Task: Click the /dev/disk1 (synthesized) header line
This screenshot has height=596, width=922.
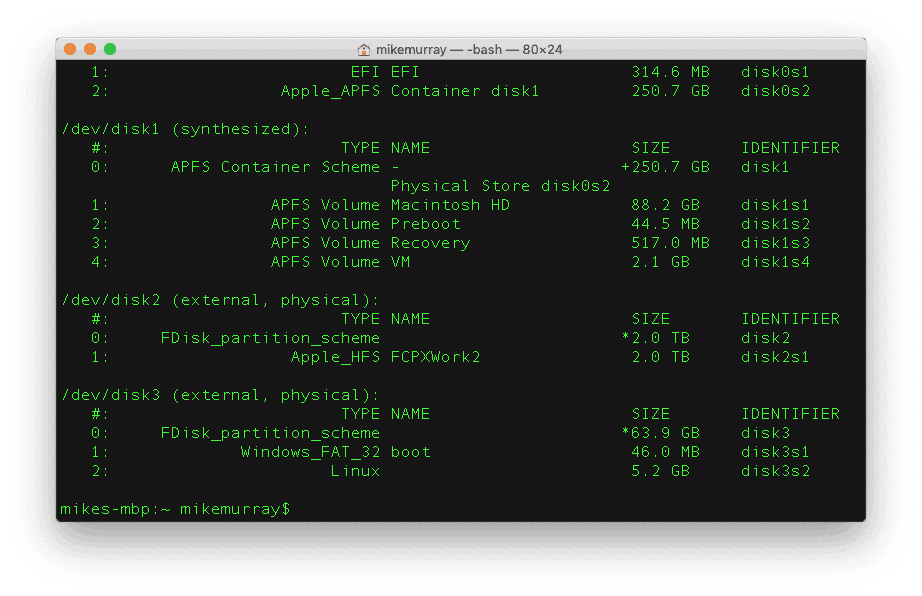Action: 186,129
